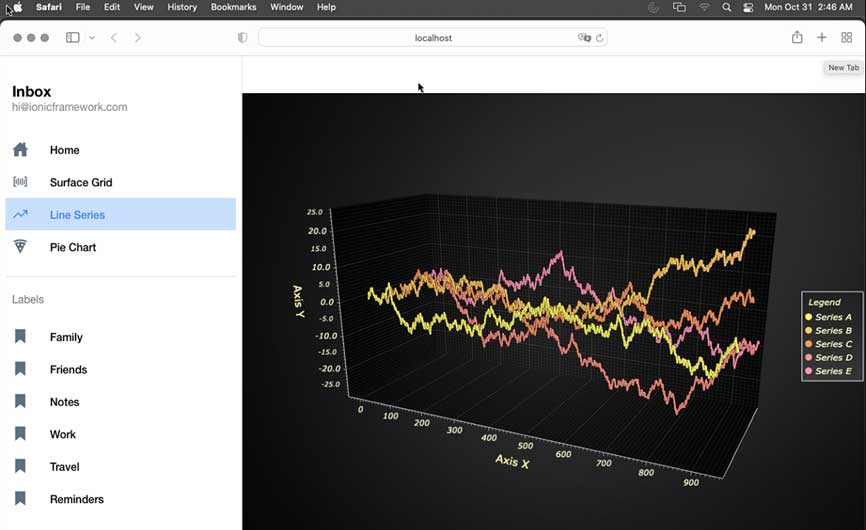Open Control Center in menu bar
The width and height of the screenshot is (866, 530).
click(748, 7)
